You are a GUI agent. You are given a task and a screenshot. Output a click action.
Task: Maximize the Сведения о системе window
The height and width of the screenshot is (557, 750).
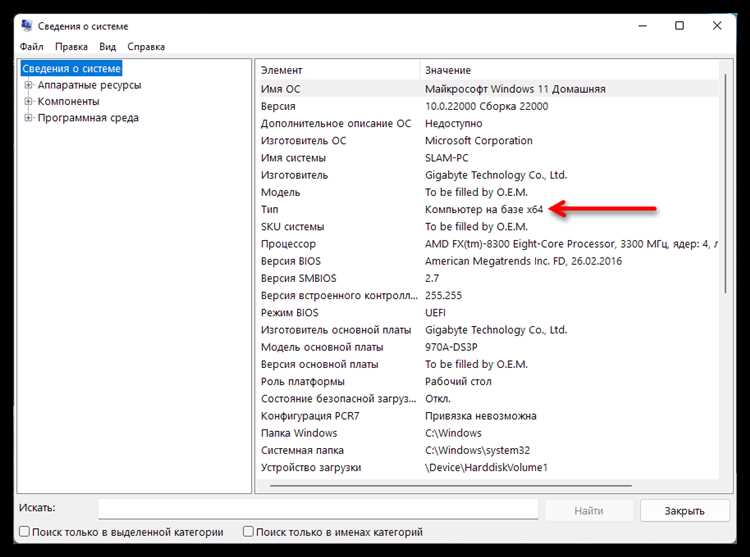click(679, 25)
